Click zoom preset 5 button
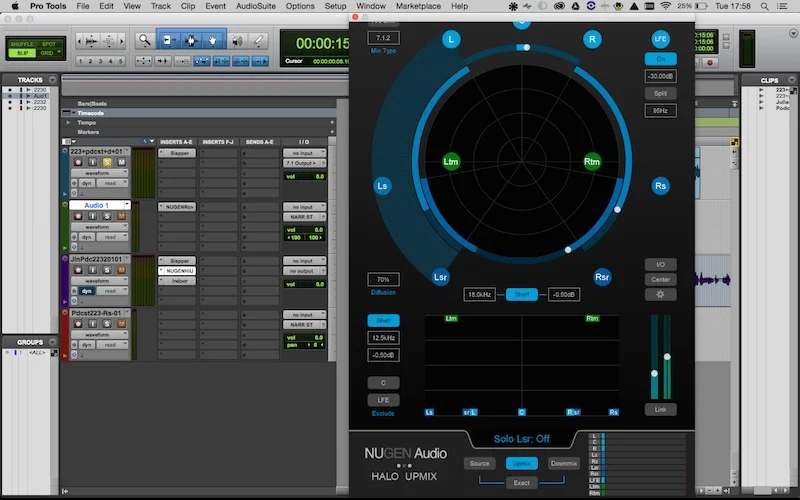This screenshot has width=800, height=500. point(120,61)
